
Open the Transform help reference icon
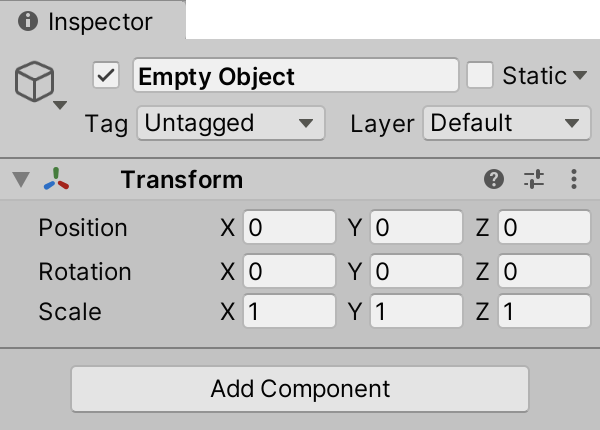[x=493, y=180]
